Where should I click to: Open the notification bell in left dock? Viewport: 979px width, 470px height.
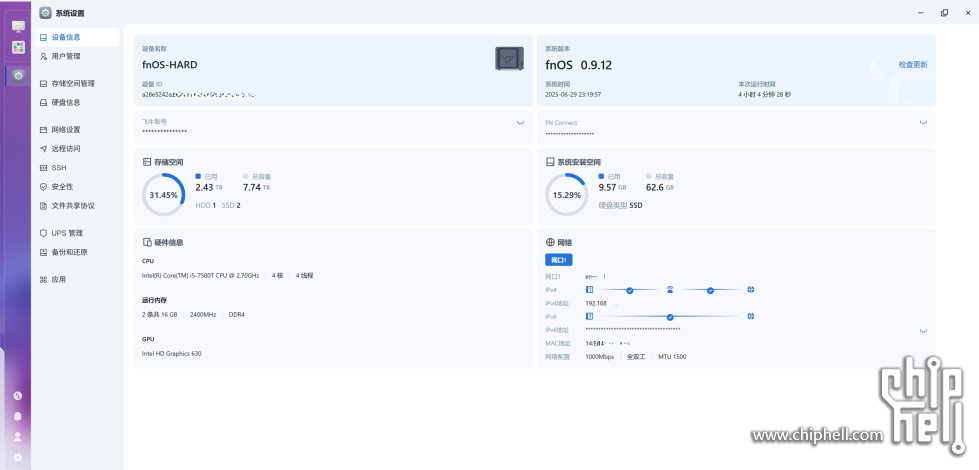18,416
